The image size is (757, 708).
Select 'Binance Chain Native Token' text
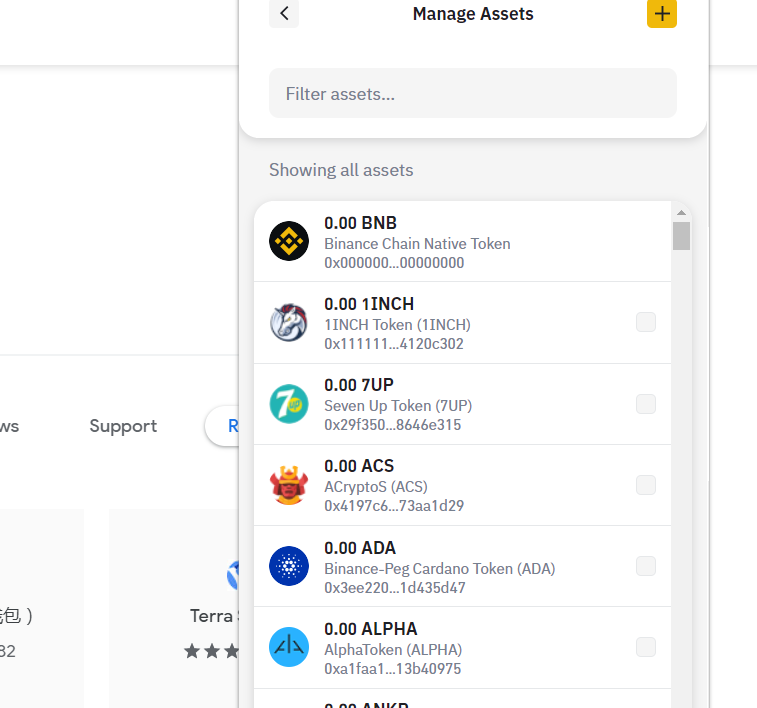(x=417, y=244)
